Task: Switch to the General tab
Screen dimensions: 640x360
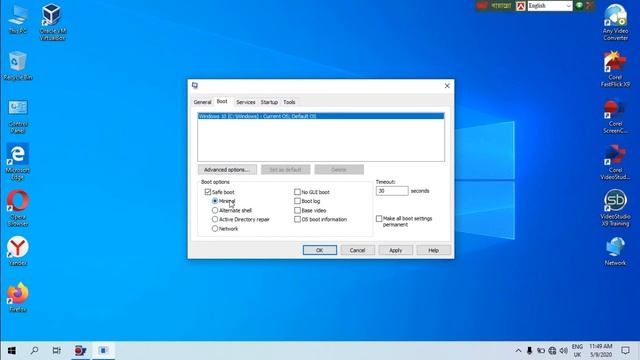Action: pos(202,102)
